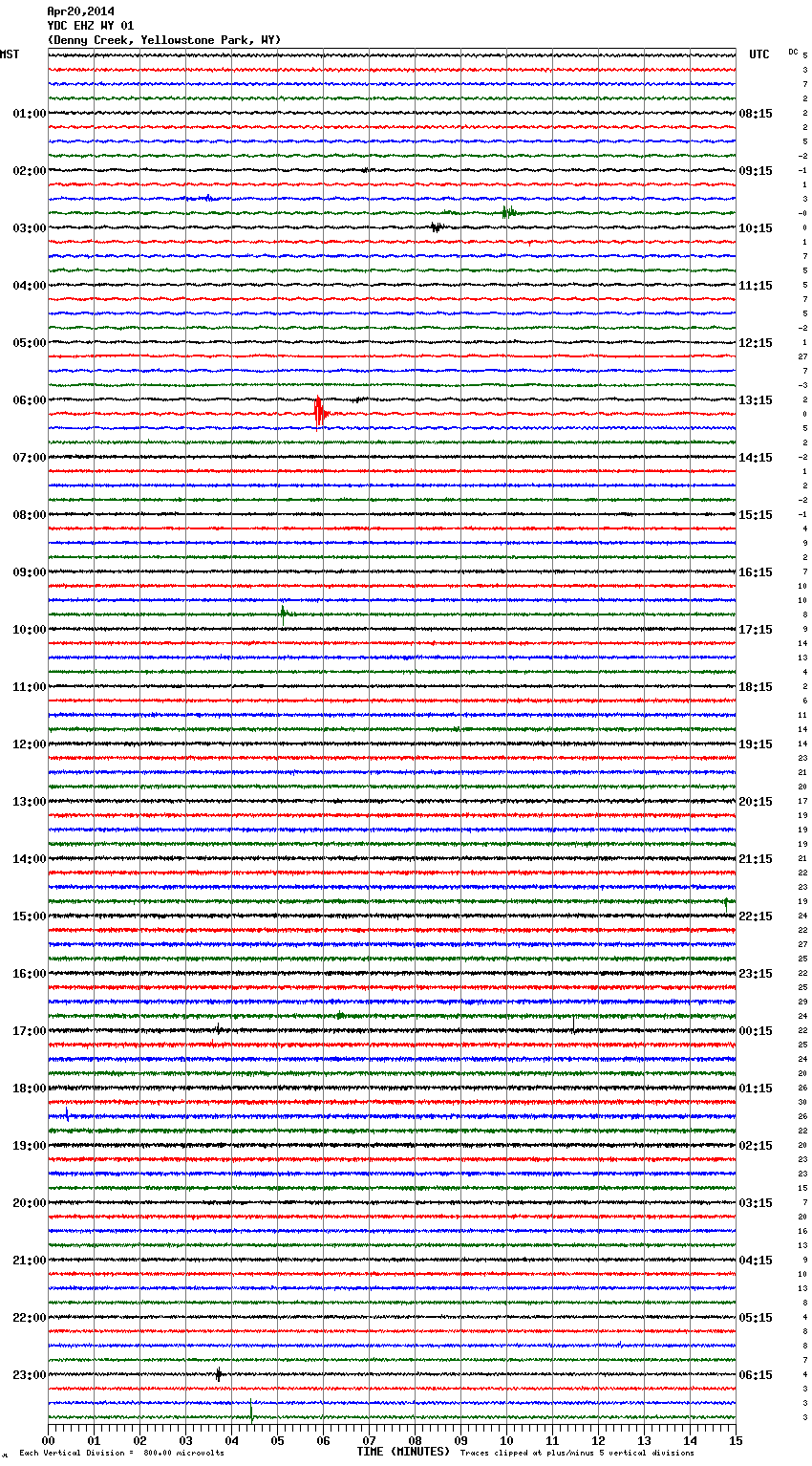Click the "15" minute tick label on the bottom axis
Image resolution: width=812 pixels, height=1466 pixels.
pos(736,1440)
